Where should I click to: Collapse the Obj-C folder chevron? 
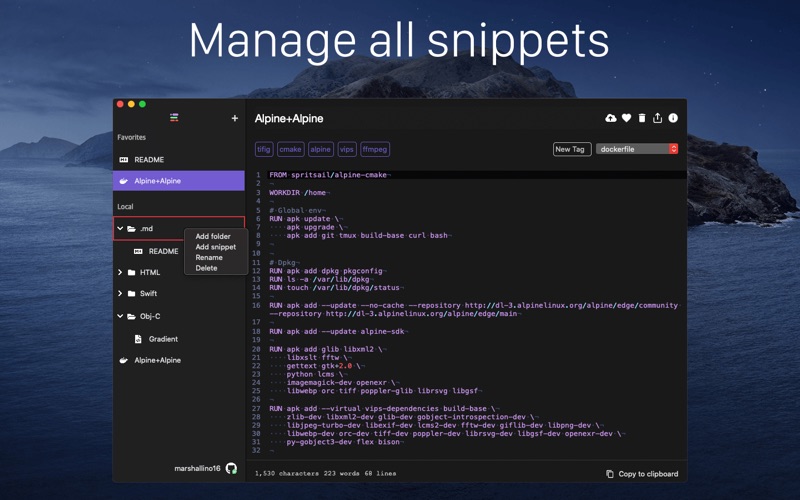(x=120, y=316)
